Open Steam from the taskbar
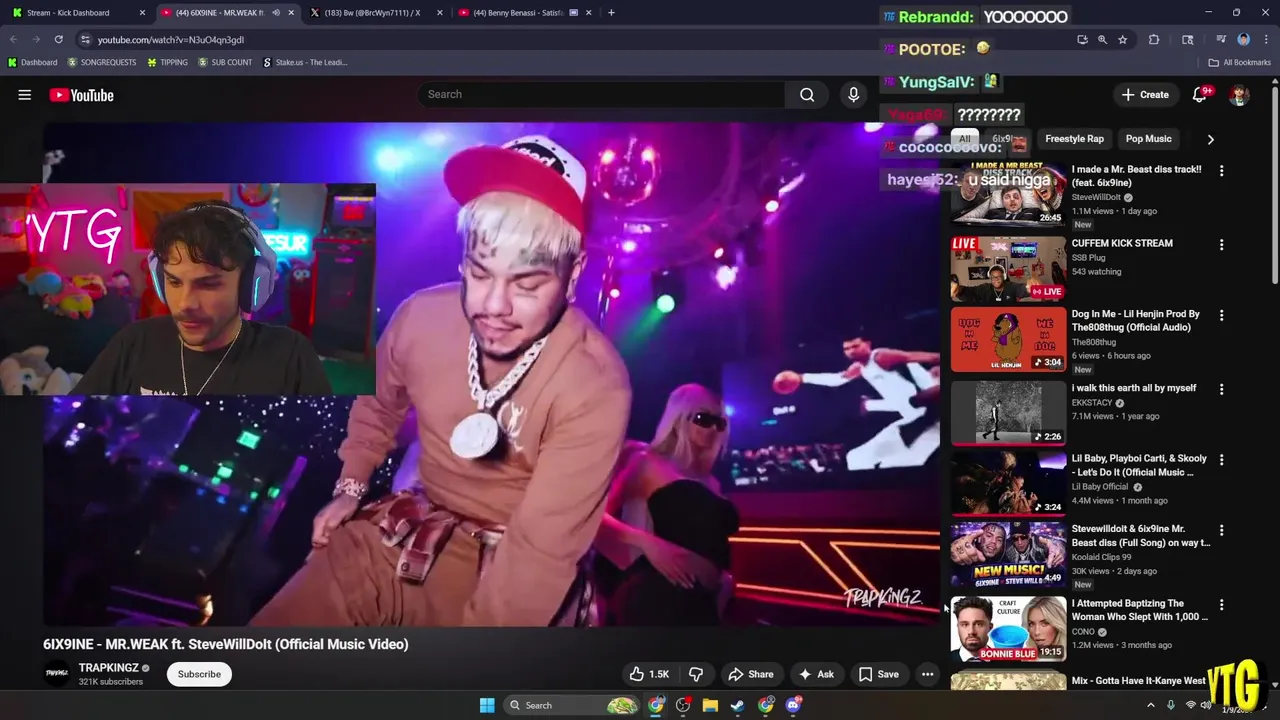Image resolution: width=1280 pixels, height=720 pixels. [x=737, y=705]
